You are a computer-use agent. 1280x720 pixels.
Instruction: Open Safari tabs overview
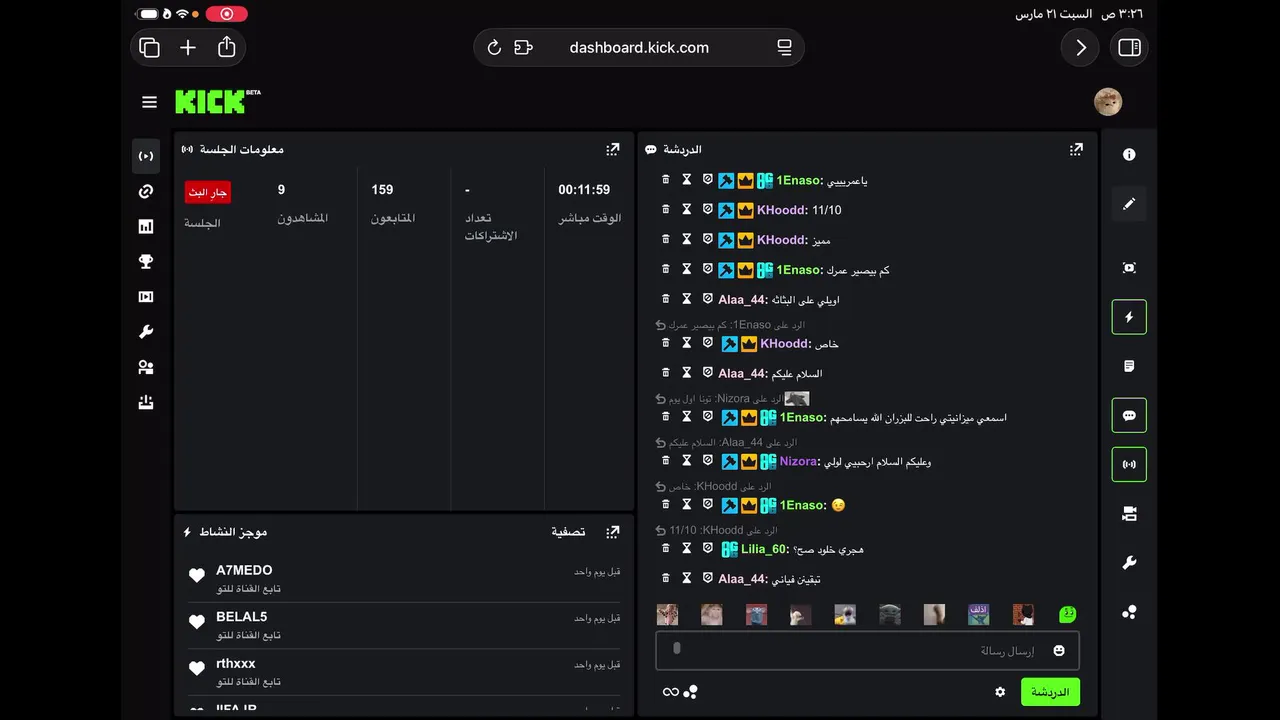pyautogui.click(x=150, y=47)
